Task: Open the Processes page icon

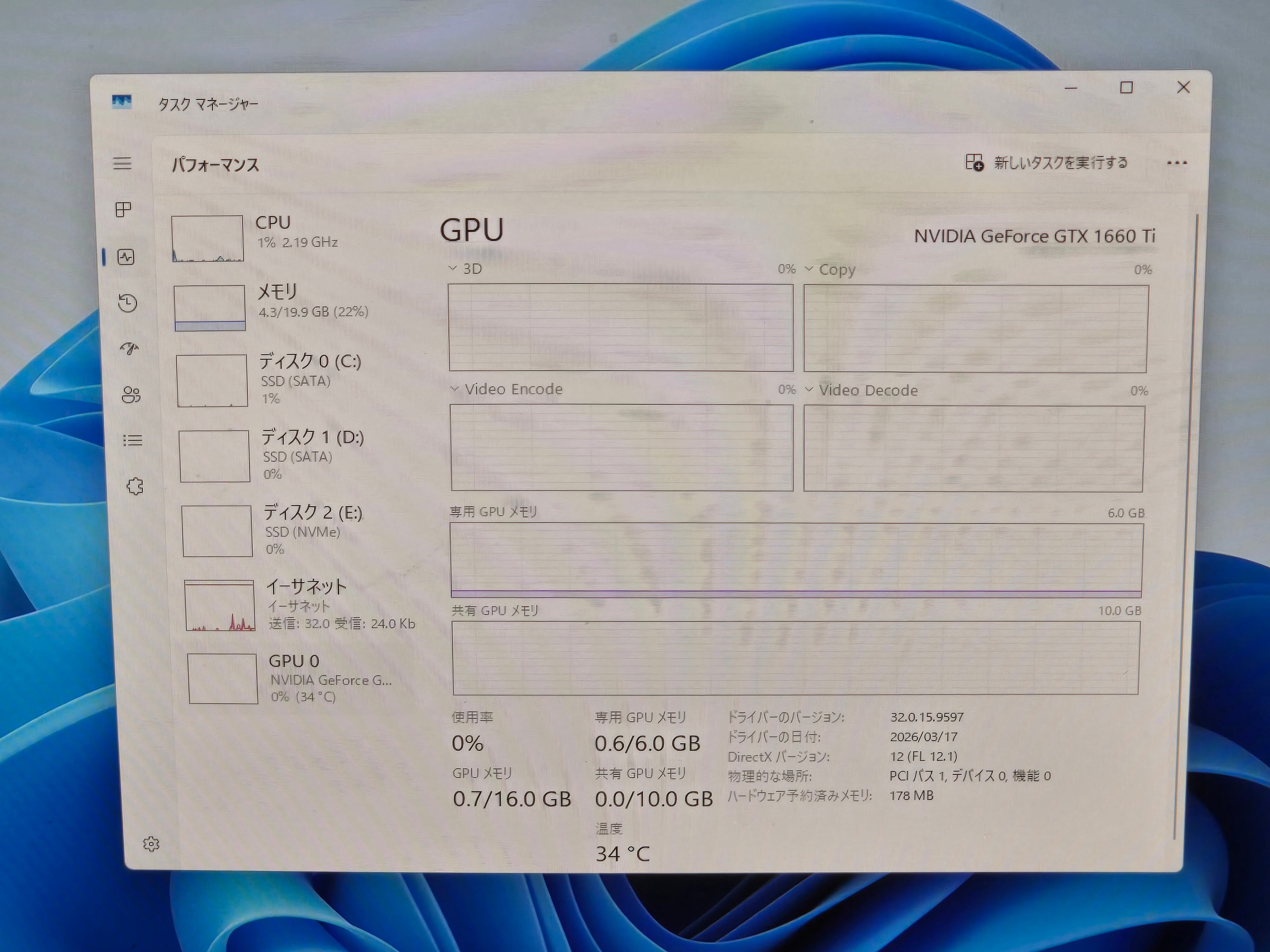Action: point(124,209)
